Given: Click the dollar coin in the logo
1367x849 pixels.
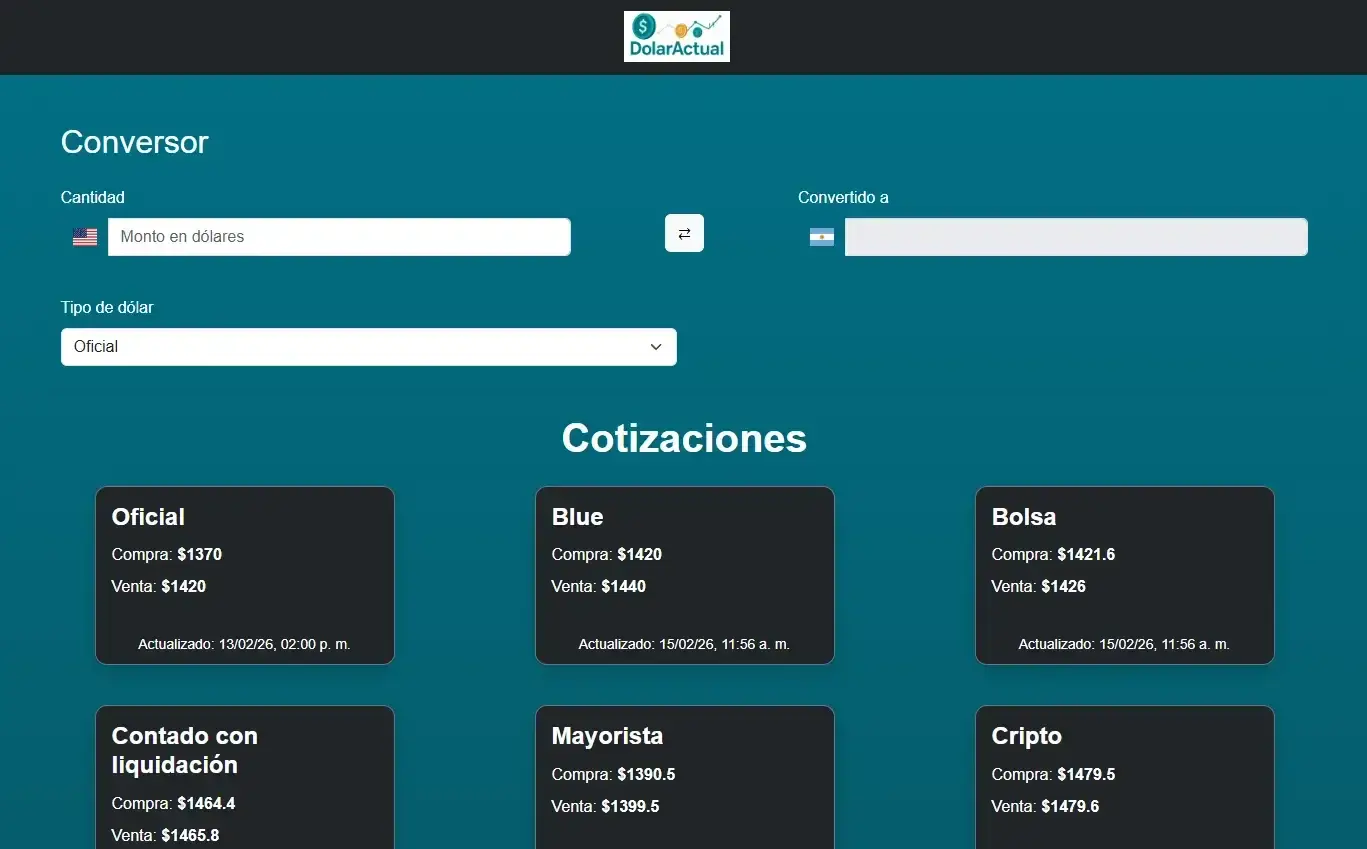Looking at the screenshot, I should pyautogui.click(x=643, y=26).
